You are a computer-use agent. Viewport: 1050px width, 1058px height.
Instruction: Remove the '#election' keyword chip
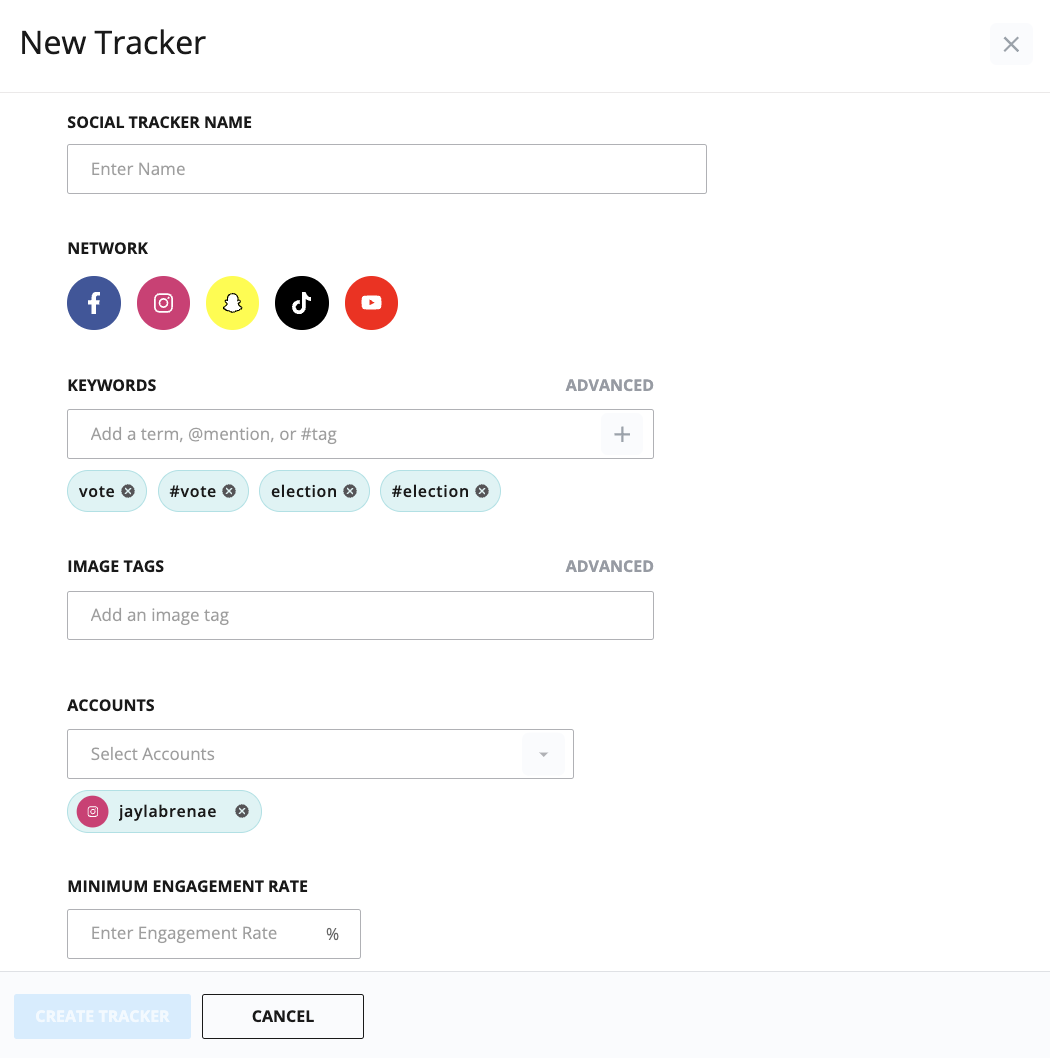tap(482, 491)
